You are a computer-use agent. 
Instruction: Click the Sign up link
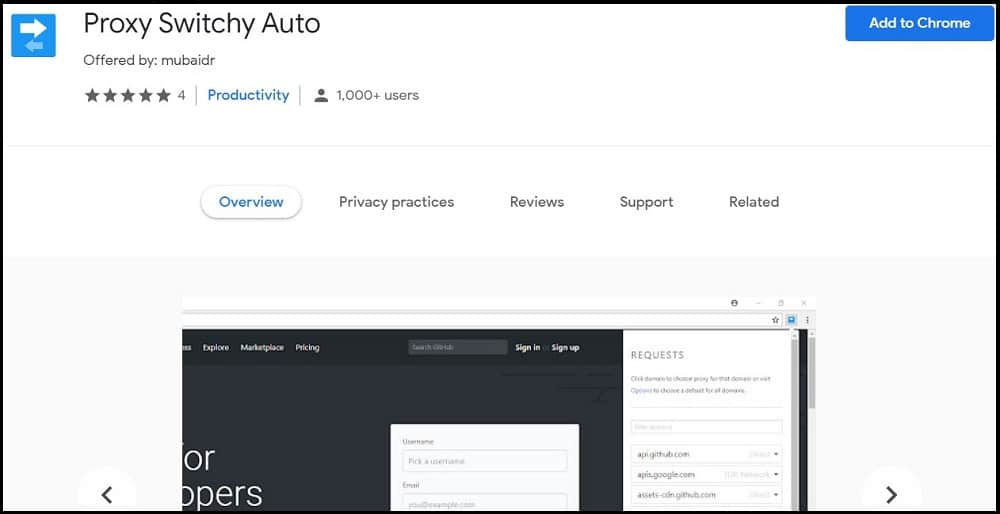[565, 348]
